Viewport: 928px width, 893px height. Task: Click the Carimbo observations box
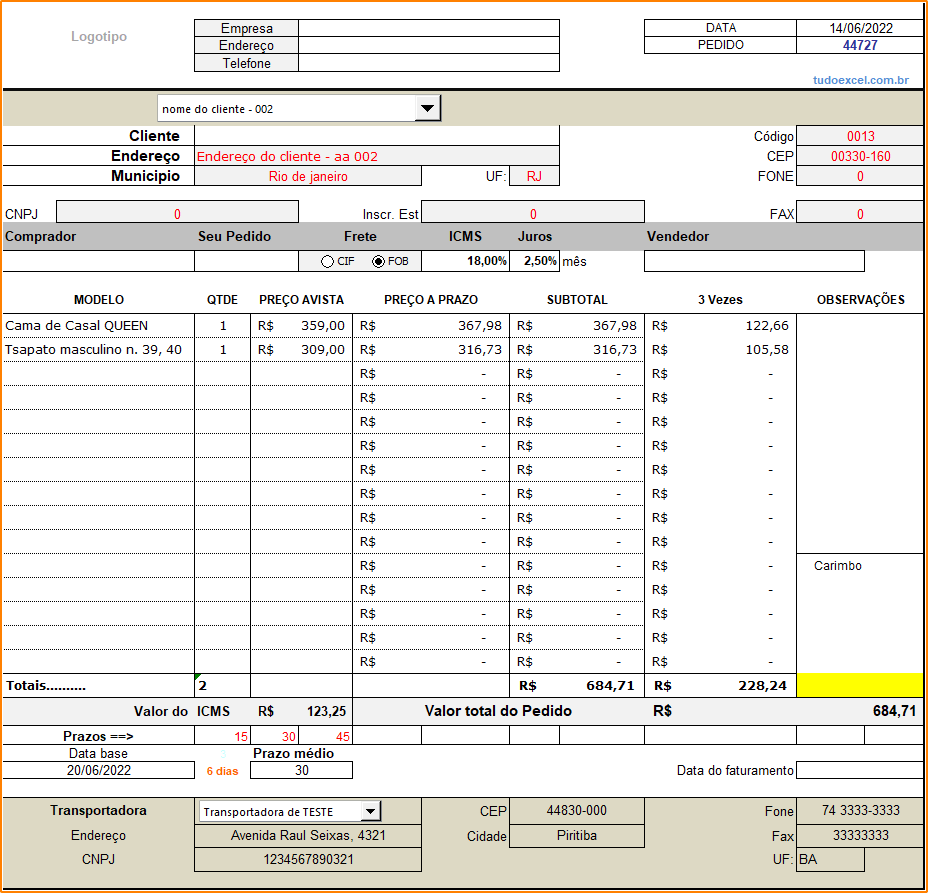(x=859, y=610)
